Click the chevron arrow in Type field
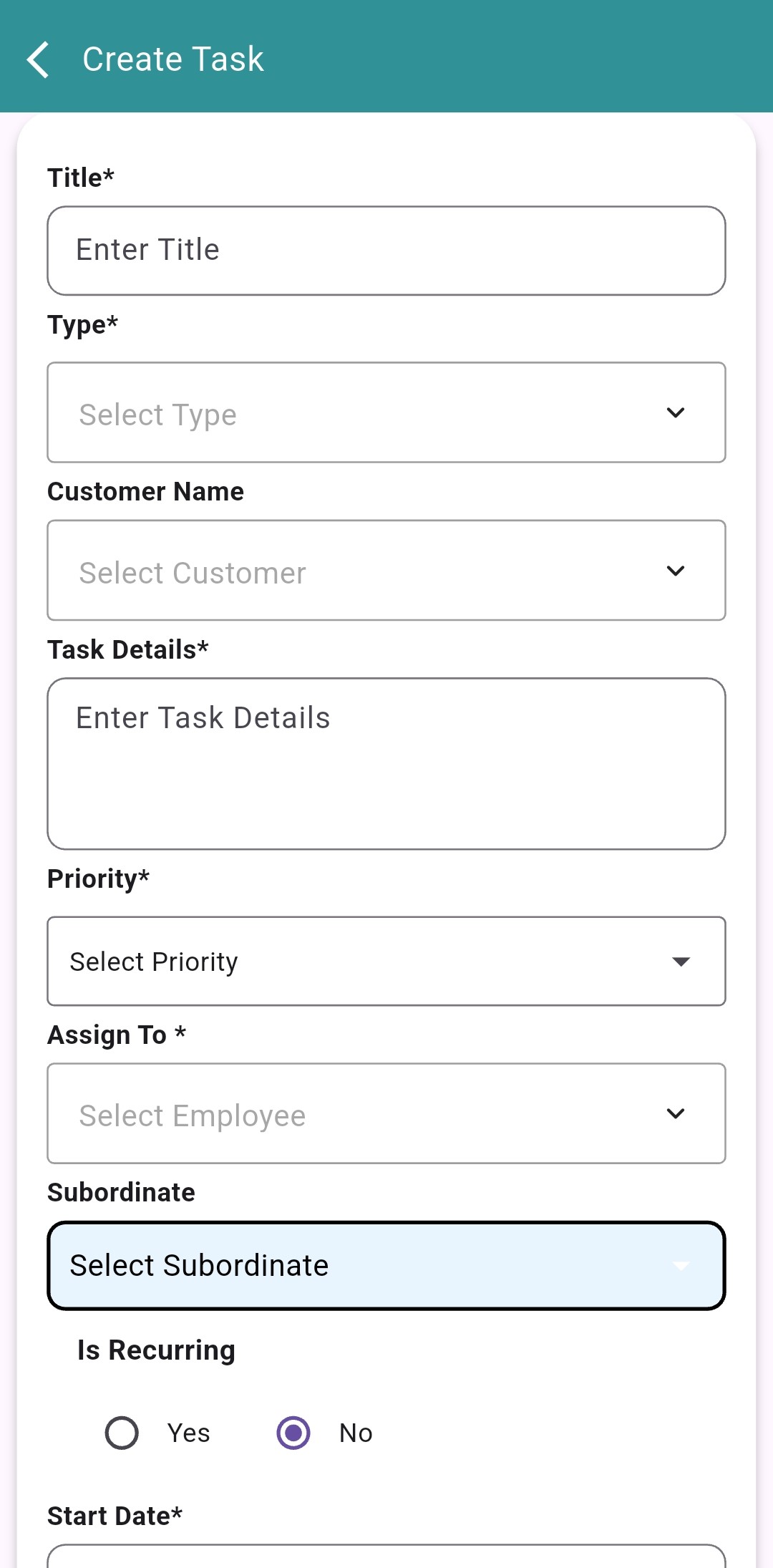Screen dimensions: 773x1568 pos(675,412)
